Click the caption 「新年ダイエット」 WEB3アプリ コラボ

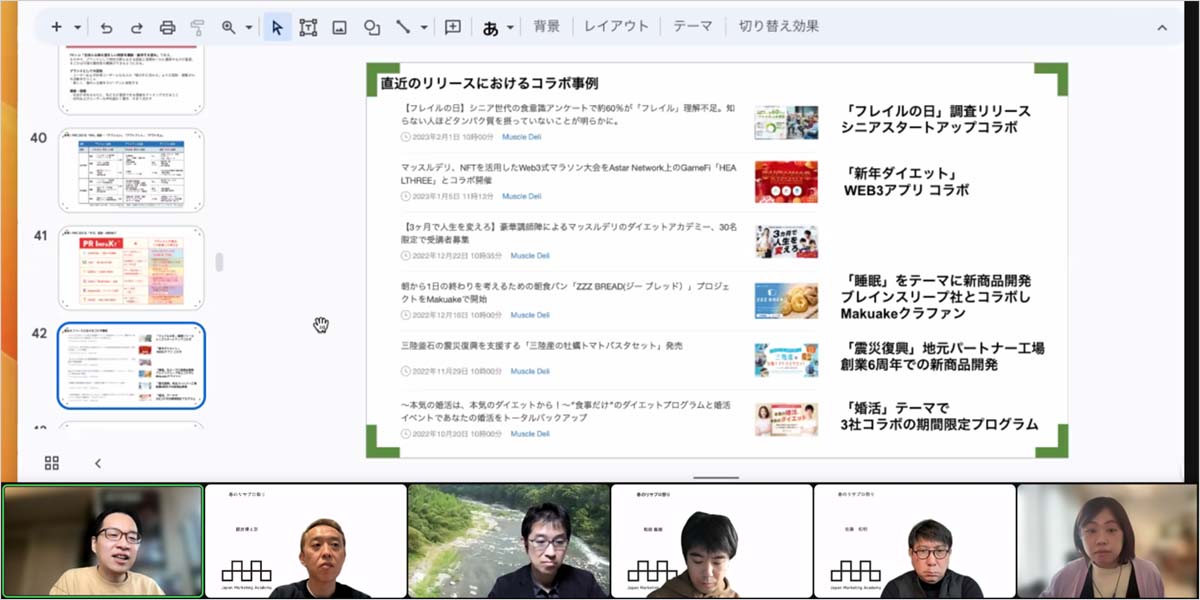click(x=906, y=181)
